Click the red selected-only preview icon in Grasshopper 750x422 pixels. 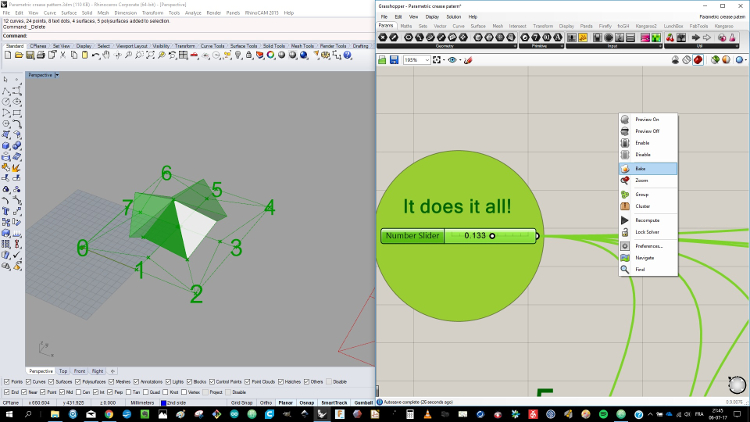coord(698,60)
